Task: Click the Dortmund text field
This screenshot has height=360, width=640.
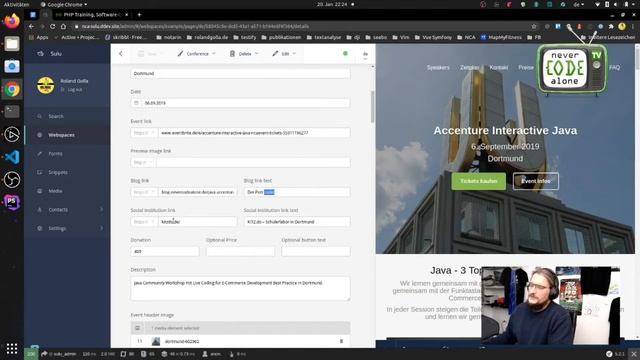Action: tap(240, 73)
